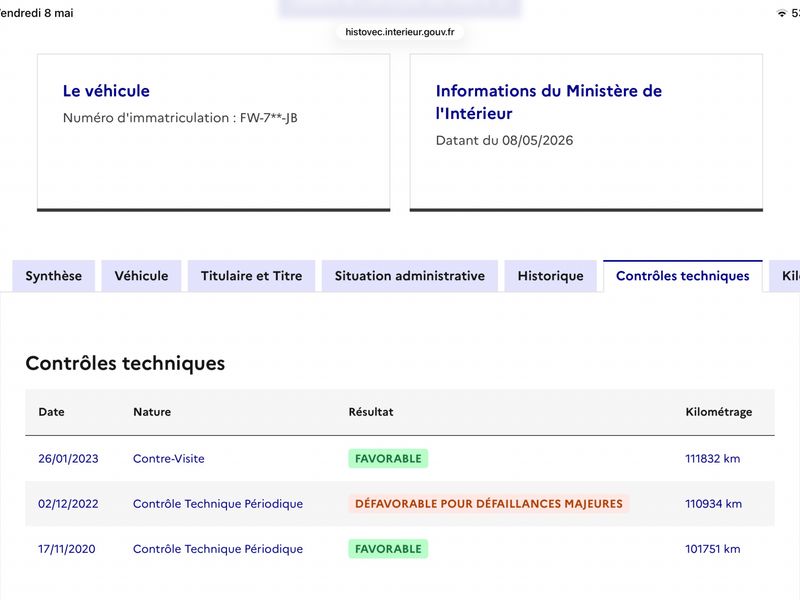Open the Synthèse tab
This screenshot has height=600, width=800.
pyautogui.click(x=54, y=276)
